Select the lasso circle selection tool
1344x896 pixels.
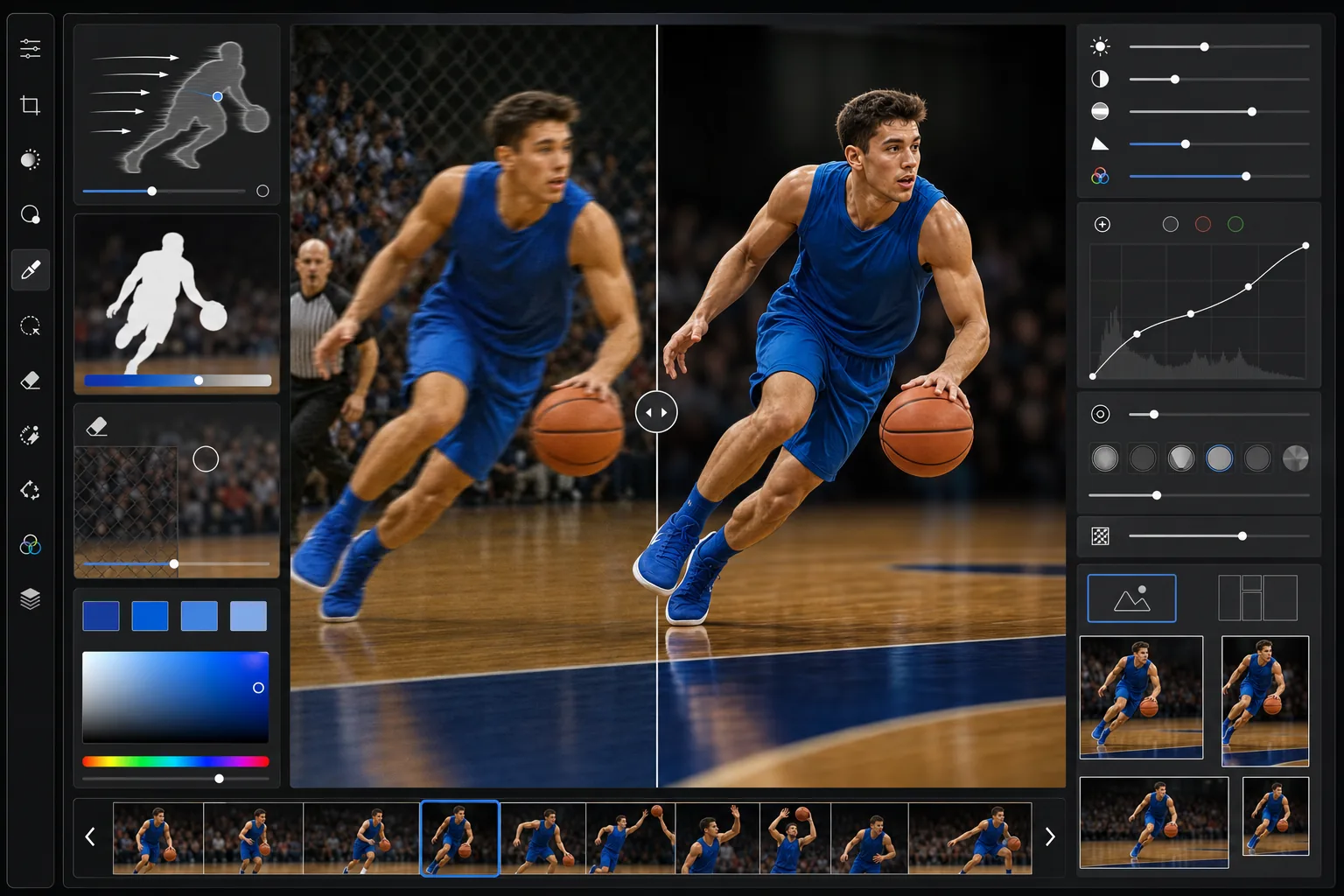click(x=30, y=214)
